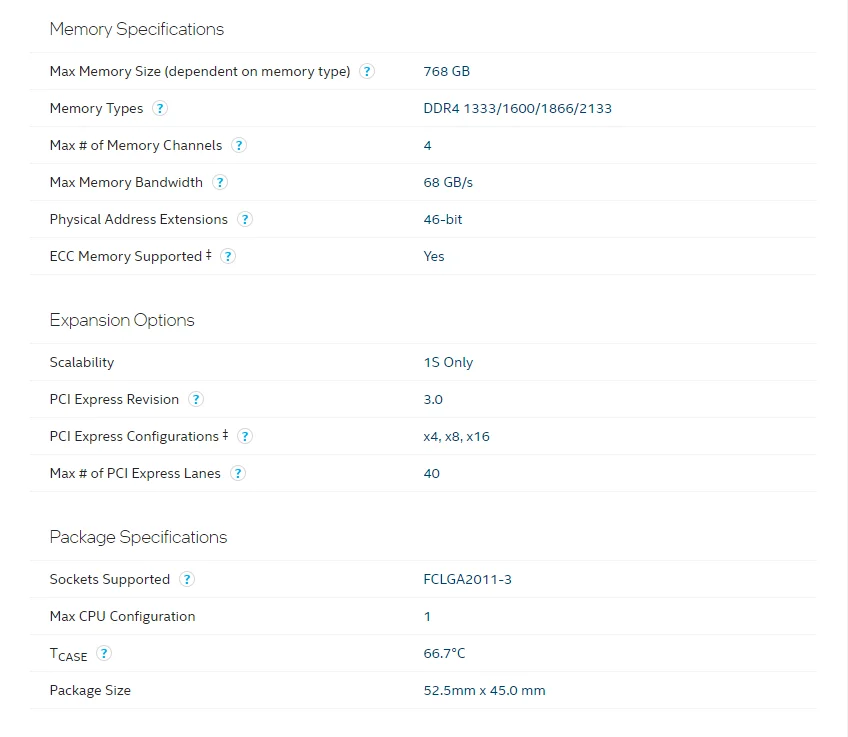Viewport: 848px width, 737px height.
Task: Select the 768 GB memory size value
Action: tap(447, 71)
